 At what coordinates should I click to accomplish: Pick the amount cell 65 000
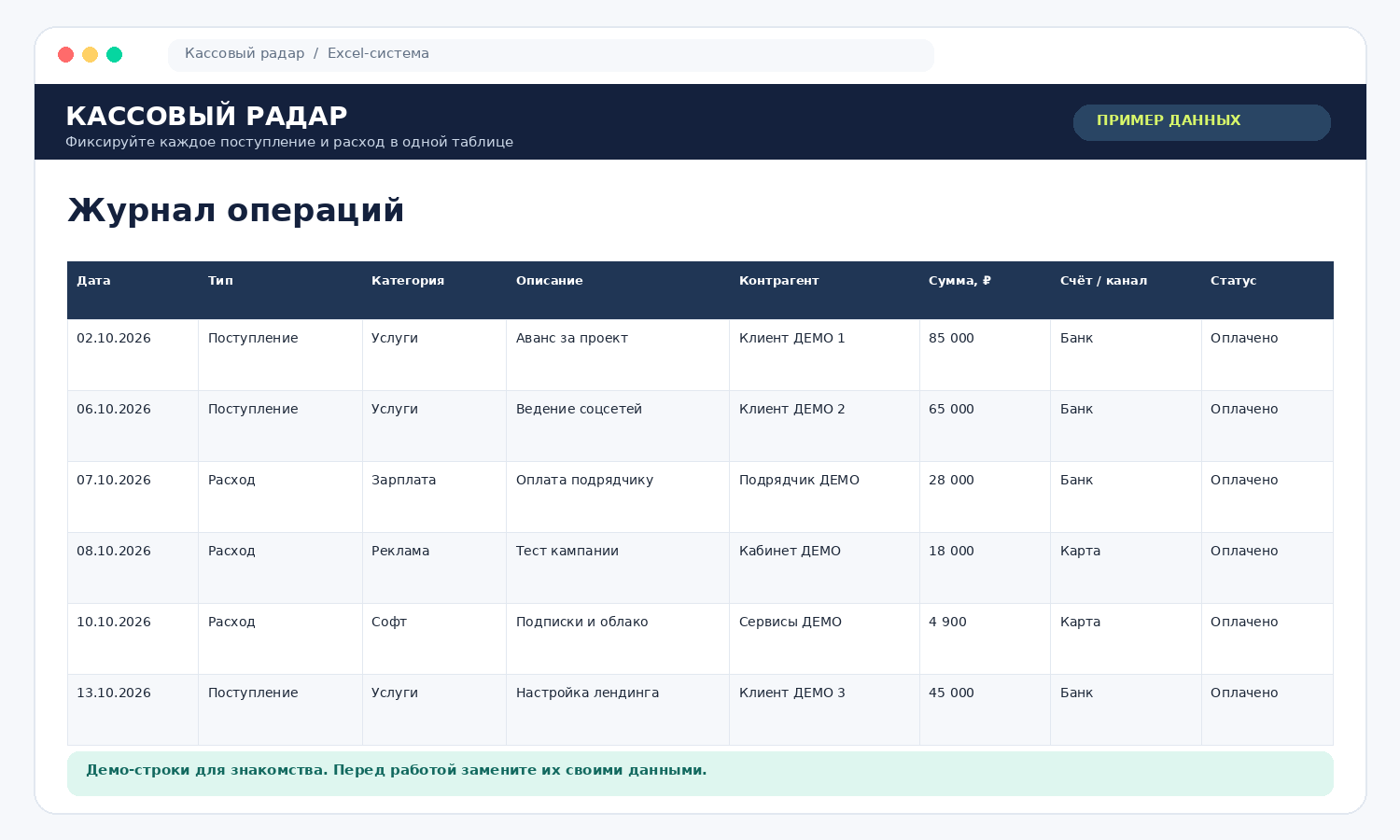pyautogui.click(x=985, y=426)
